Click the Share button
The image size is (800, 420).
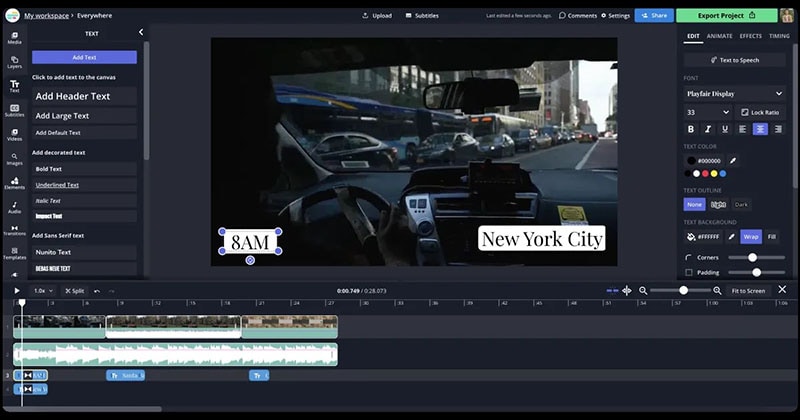coord(654,15)
